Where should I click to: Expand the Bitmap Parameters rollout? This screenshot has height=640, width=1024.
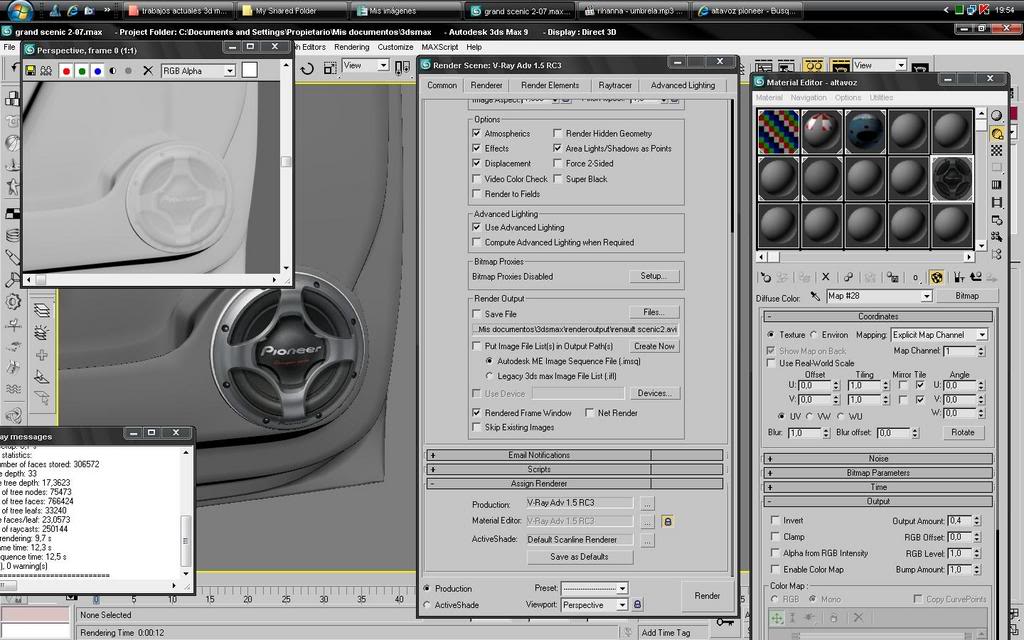878,473
